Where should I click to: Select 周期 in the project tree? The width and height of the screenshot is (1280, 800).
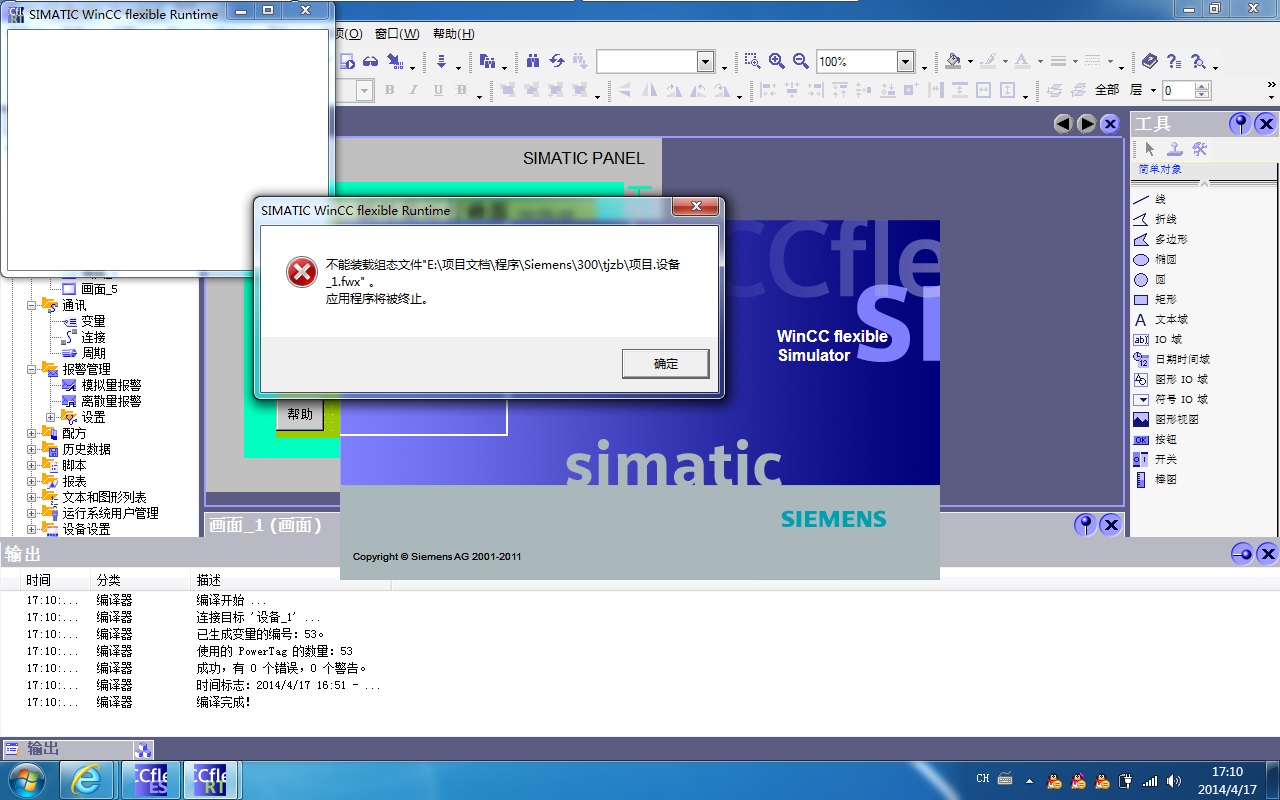point(93,353)
